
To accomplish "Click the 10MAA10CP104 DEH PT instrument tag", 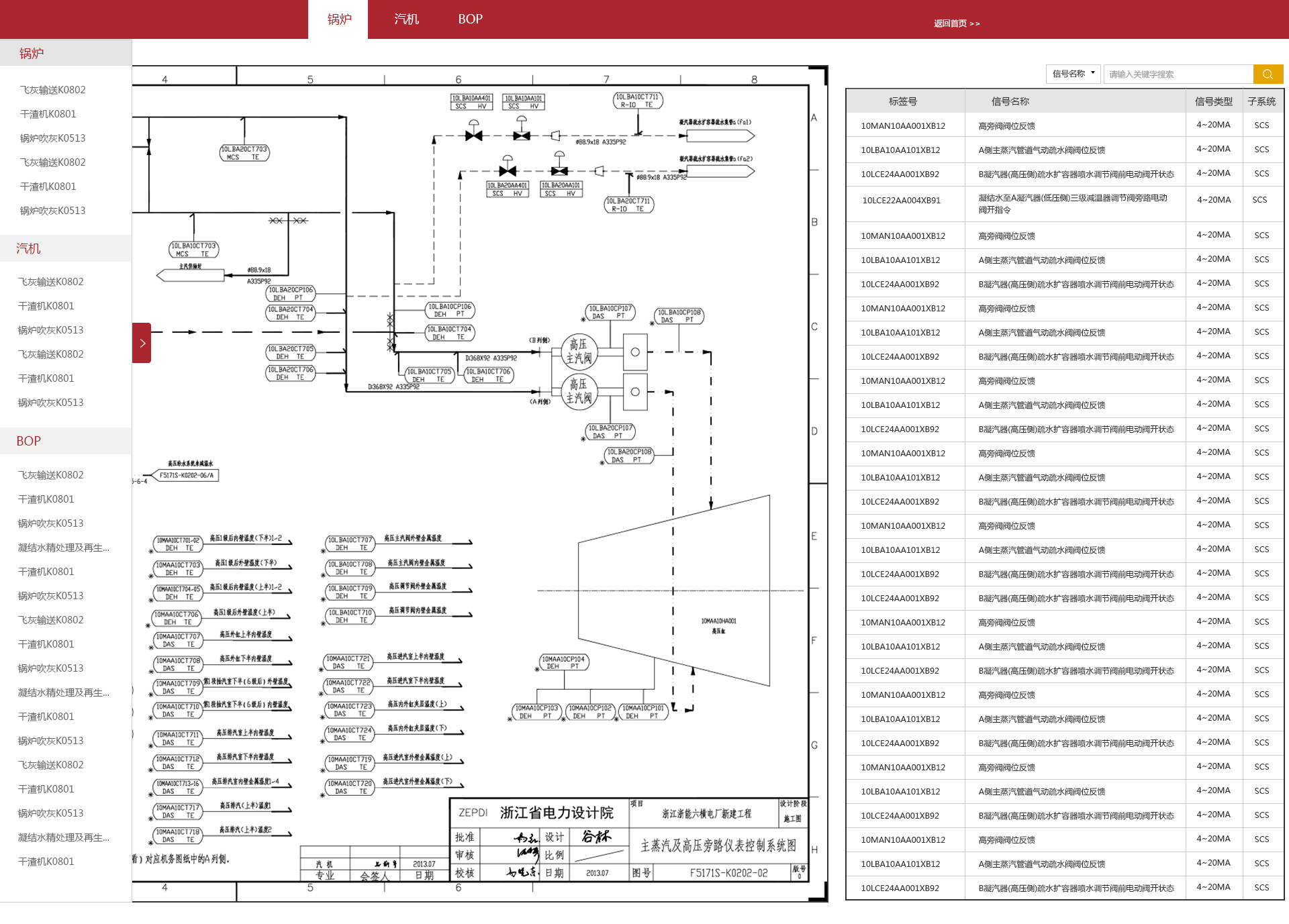I will point(563,662).
